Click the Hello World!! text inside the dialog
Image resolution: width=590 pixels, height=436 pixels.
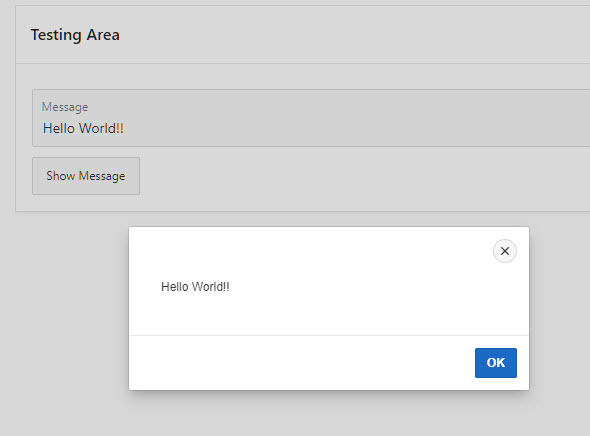(x=195, y=287)
